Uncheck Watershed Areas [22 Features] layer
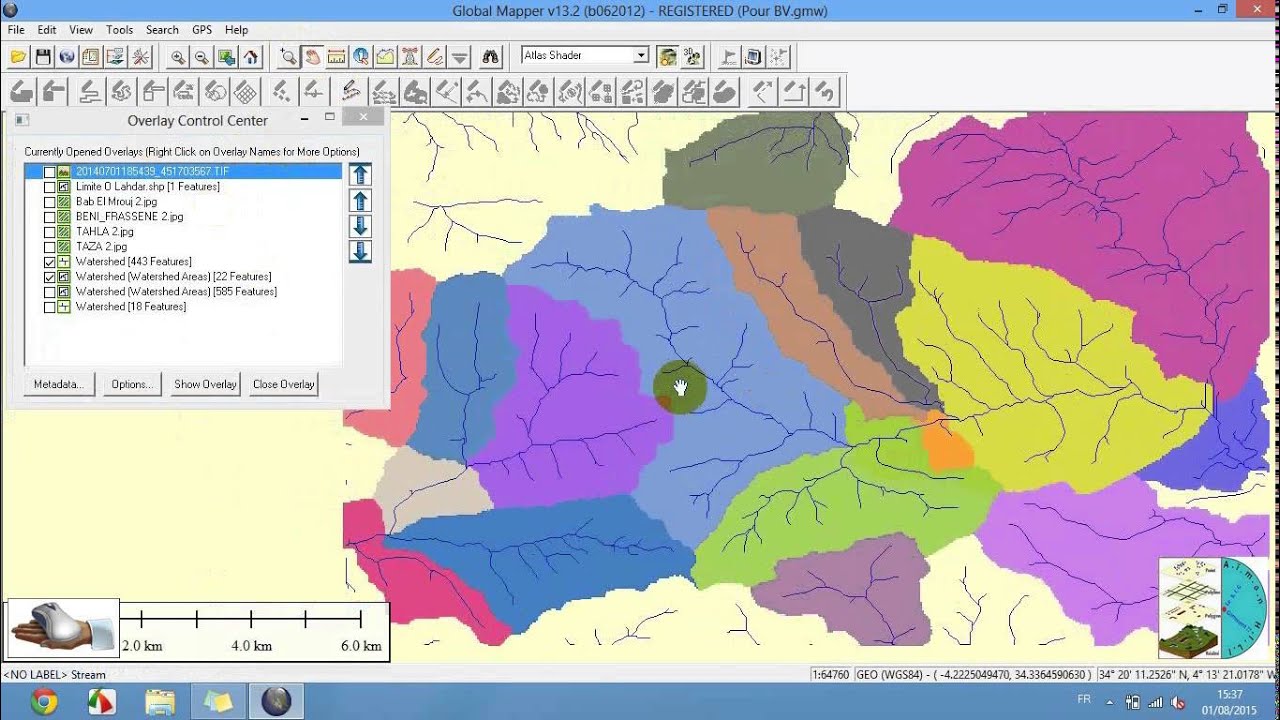The image size is (1280, 720). coord(49,277)
